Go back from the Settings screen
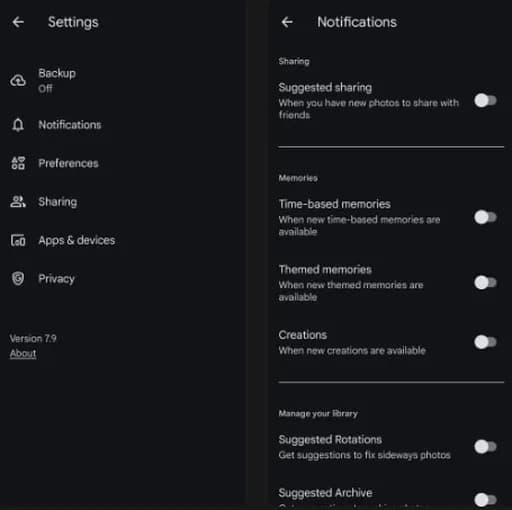Viewport: 512px width, 510px height. (x=18, y=22)
